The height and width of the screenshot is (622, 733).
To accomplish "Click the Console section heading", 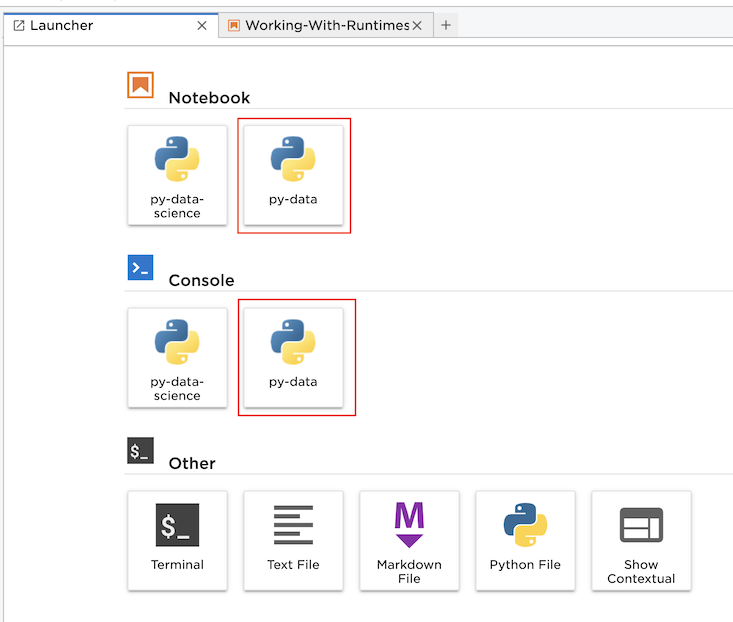I will coord(201,281).
